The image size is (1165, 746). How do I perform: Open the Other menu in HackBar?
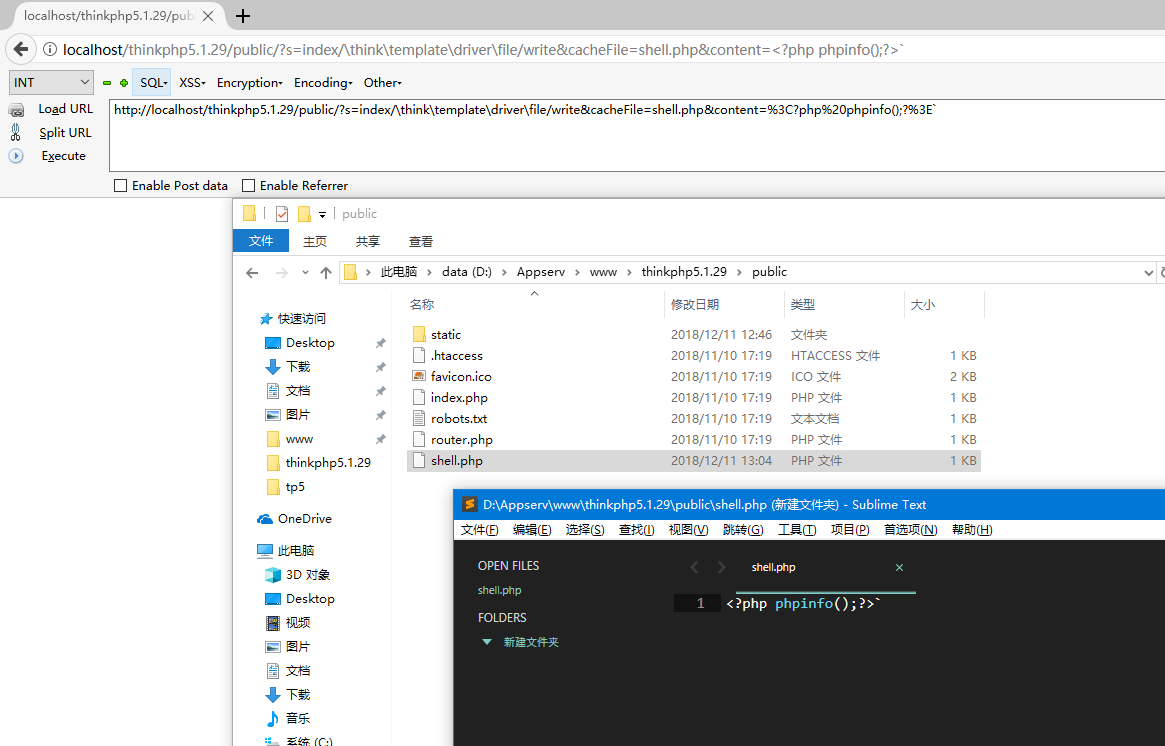coord(383,82)
